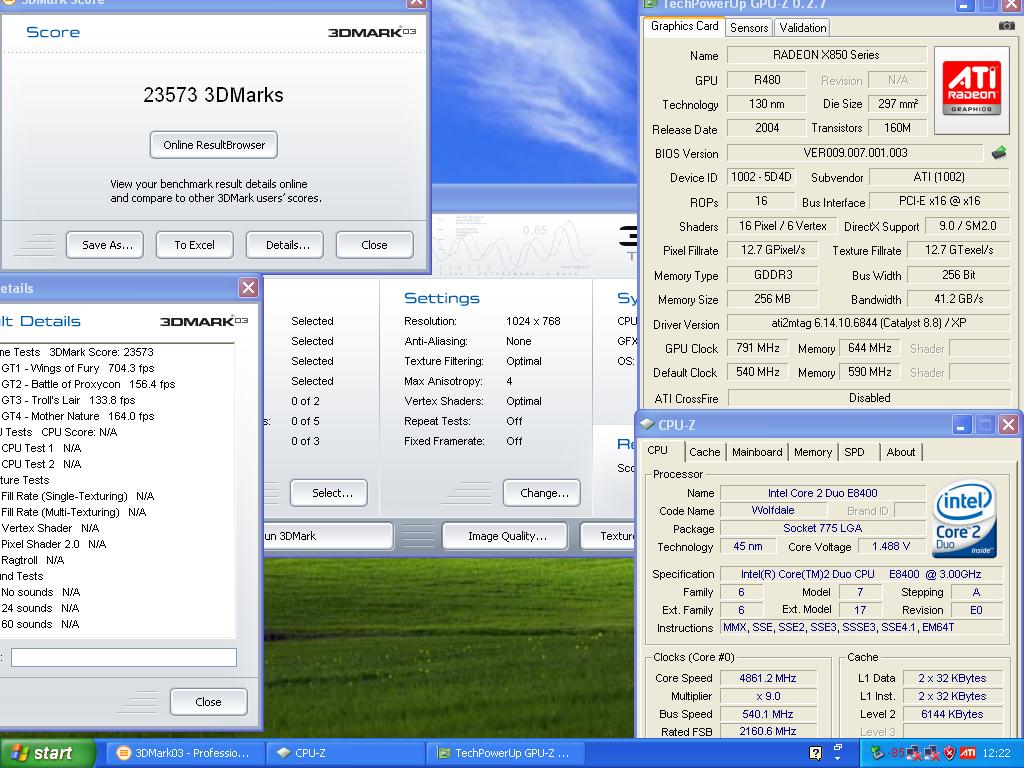Screen dimensions: 1024x768
Task: Click Core Voltage 1.488 V value
Action: tap(890, 546)
